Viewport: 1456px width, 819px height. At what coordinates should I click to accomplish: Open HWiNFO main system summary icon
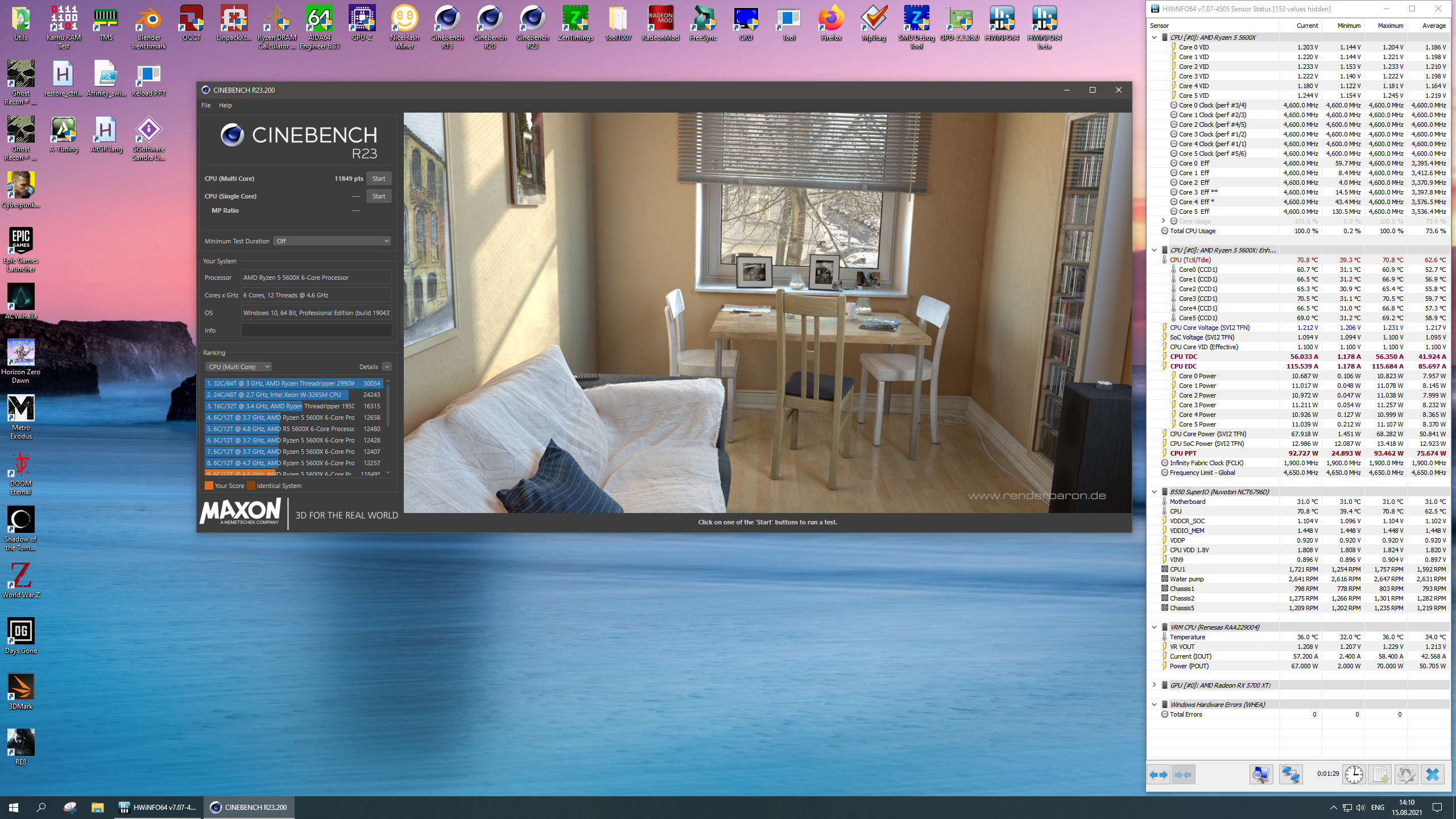pos(1260,774)
